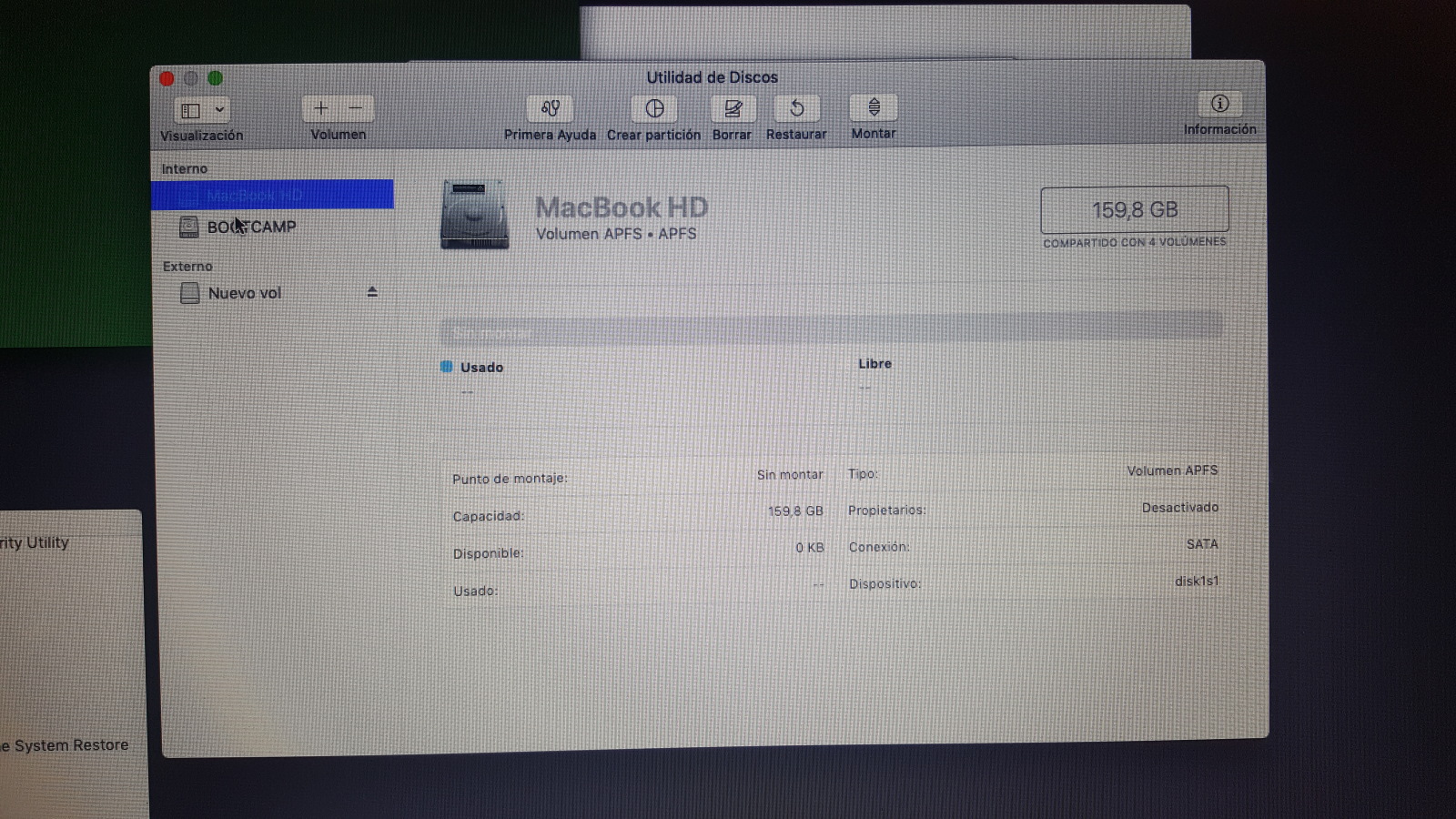
Task: Click the 159,8 GB Capacidad value
Action: [x=795, y=511]
